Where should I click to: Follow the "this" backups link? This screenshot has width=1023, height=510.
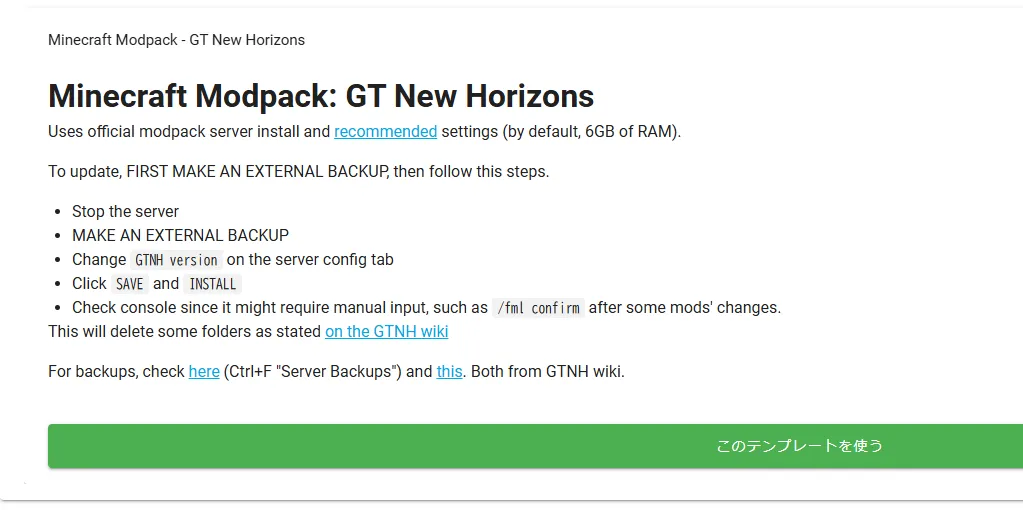tap(450, 372)
